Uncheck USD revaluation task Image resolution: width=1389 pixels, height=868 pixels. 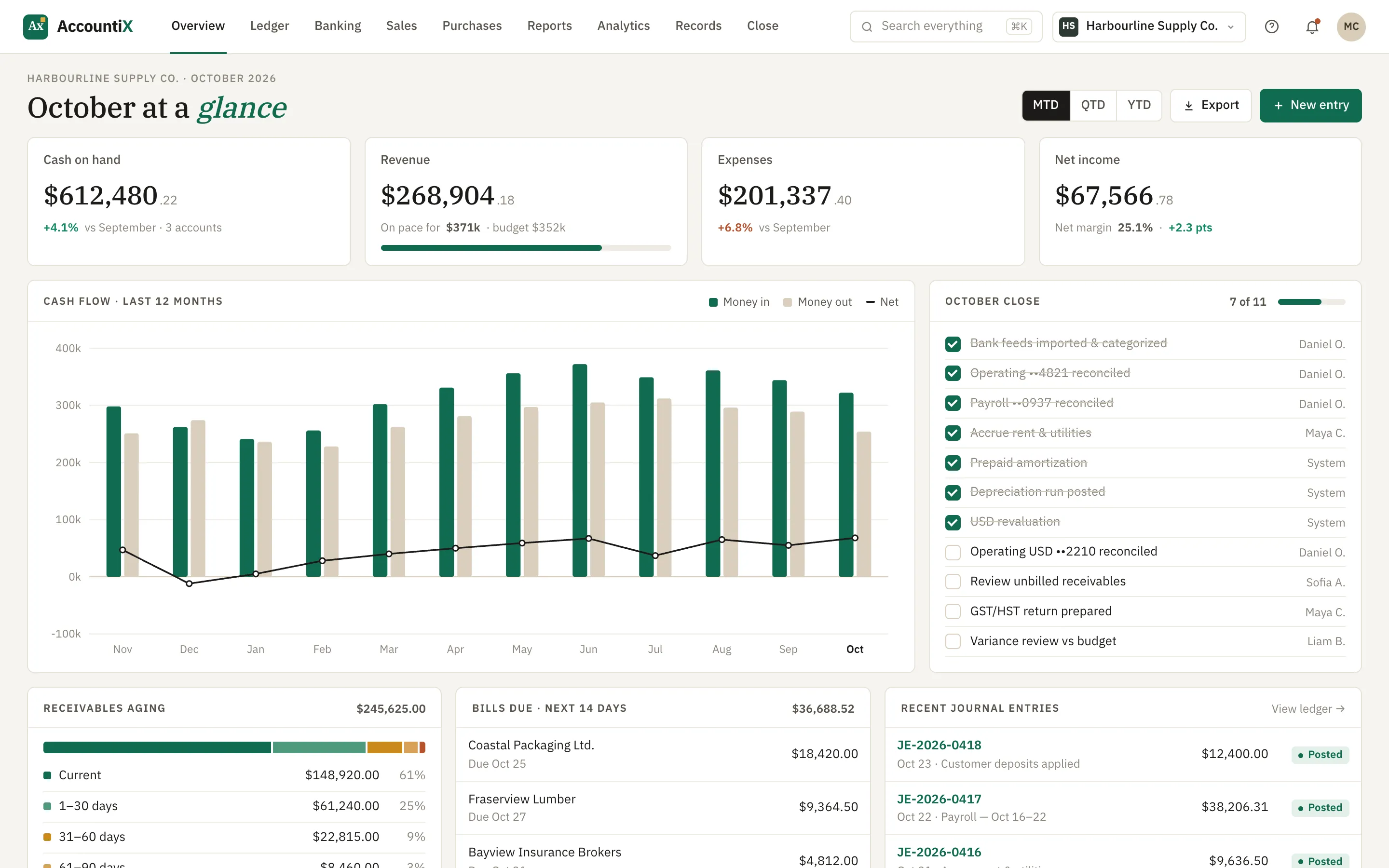point(953,522)
